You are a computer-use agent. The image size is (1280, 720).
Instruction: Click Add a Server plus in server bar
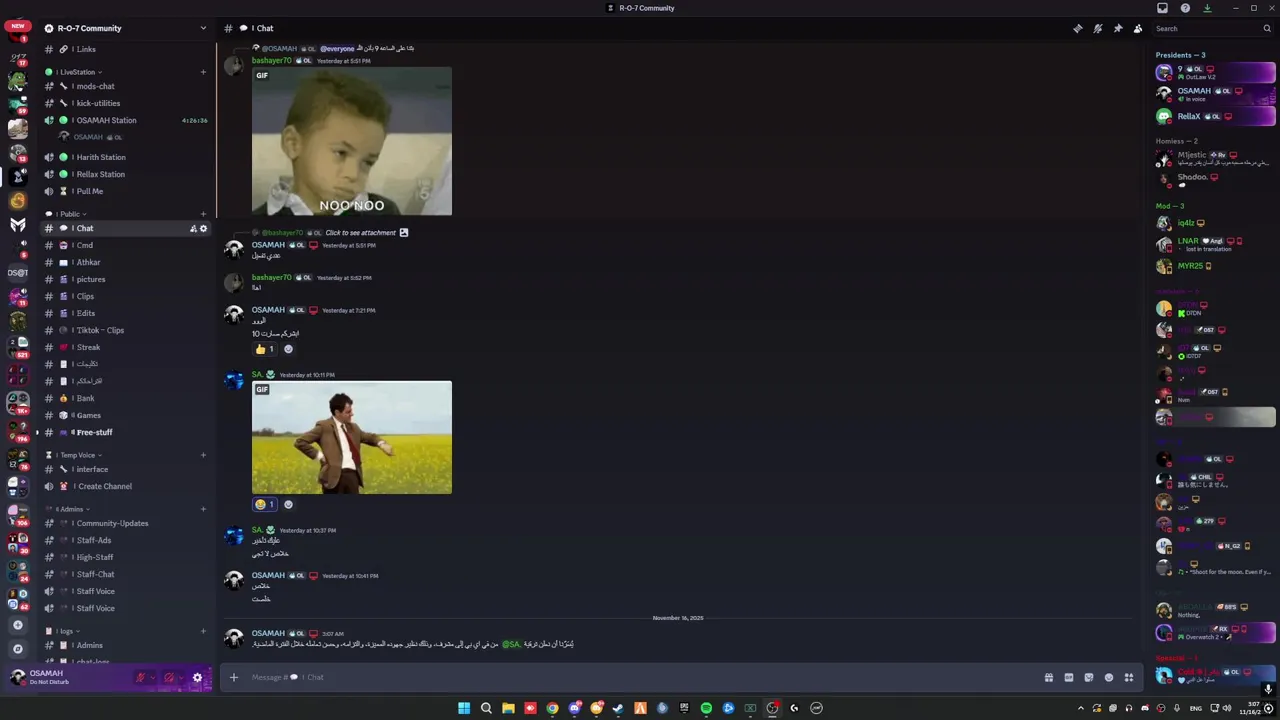click(x=17, y=625)
